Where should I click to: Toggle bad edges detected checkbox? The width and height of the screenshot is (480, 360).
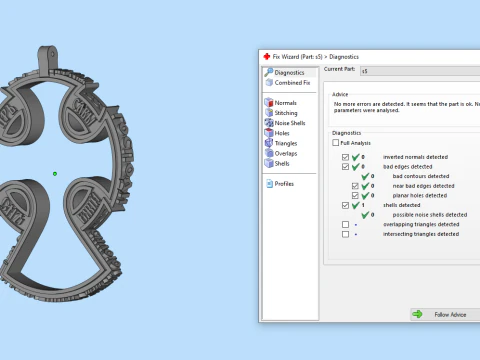pos(345,167)
